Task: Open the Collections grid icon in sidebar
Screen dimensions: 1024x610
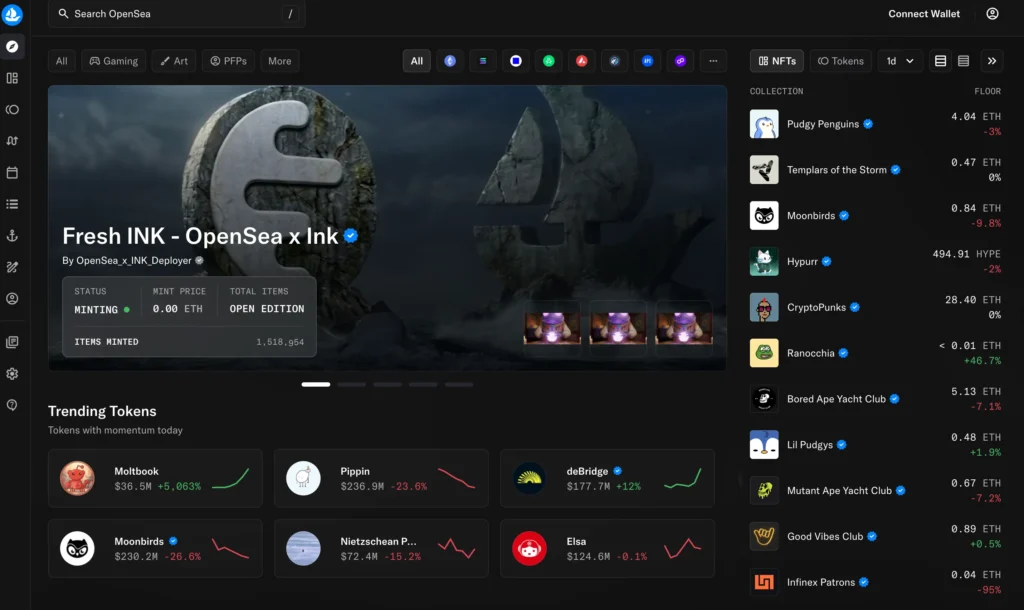Action: tap(12, 78)
